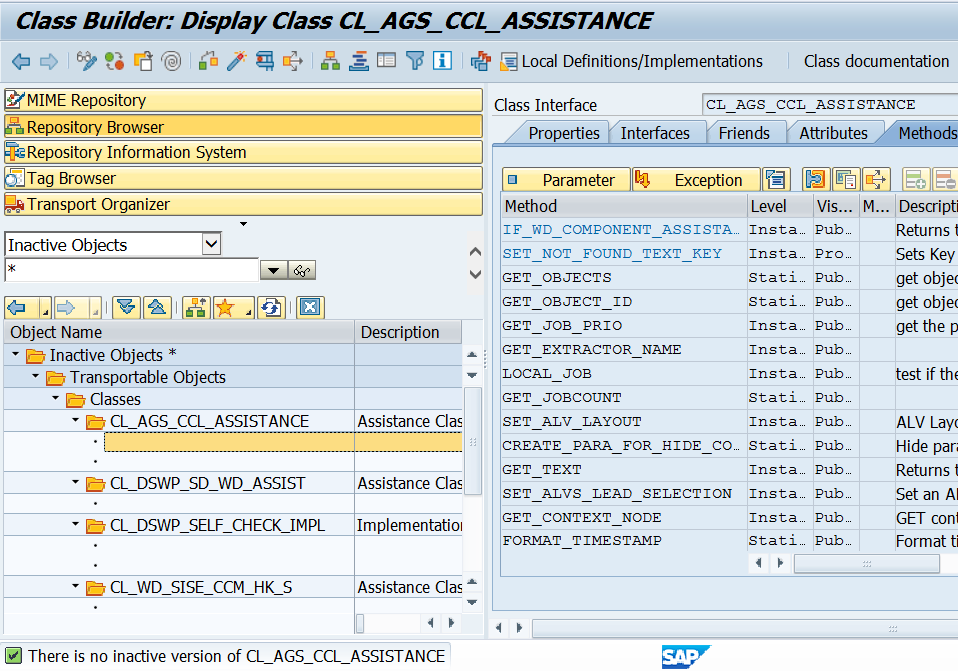Click the Other Object icon
Screen dimensions: 958x671
pyautogui.click(x=143, y=61)
